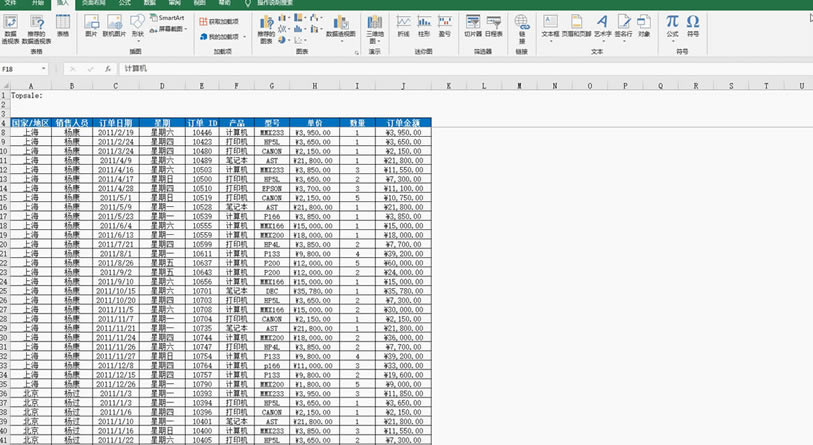Select row 4 header

click(4, 123)
